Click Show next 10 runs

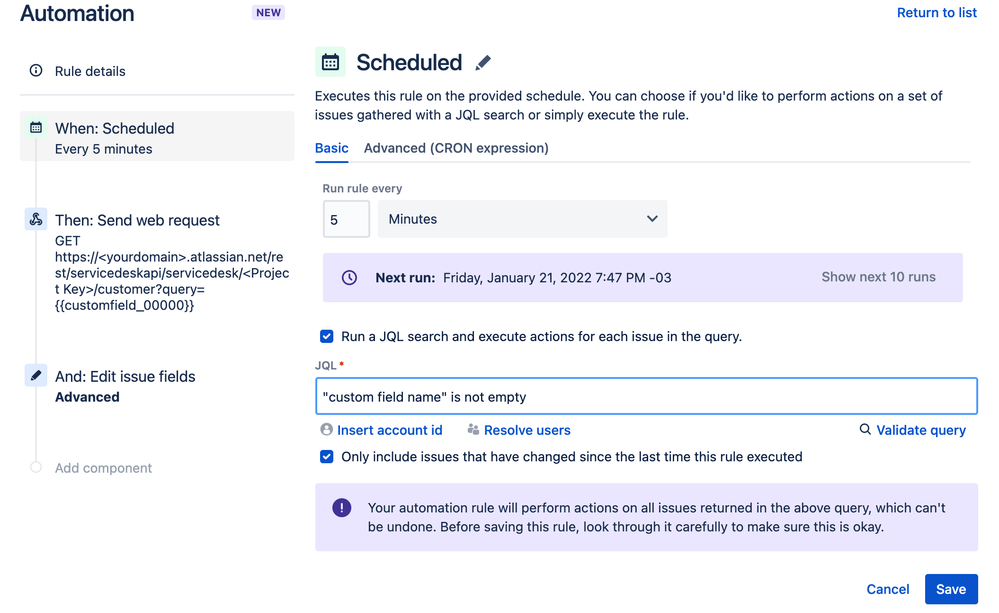click(878, 277)
